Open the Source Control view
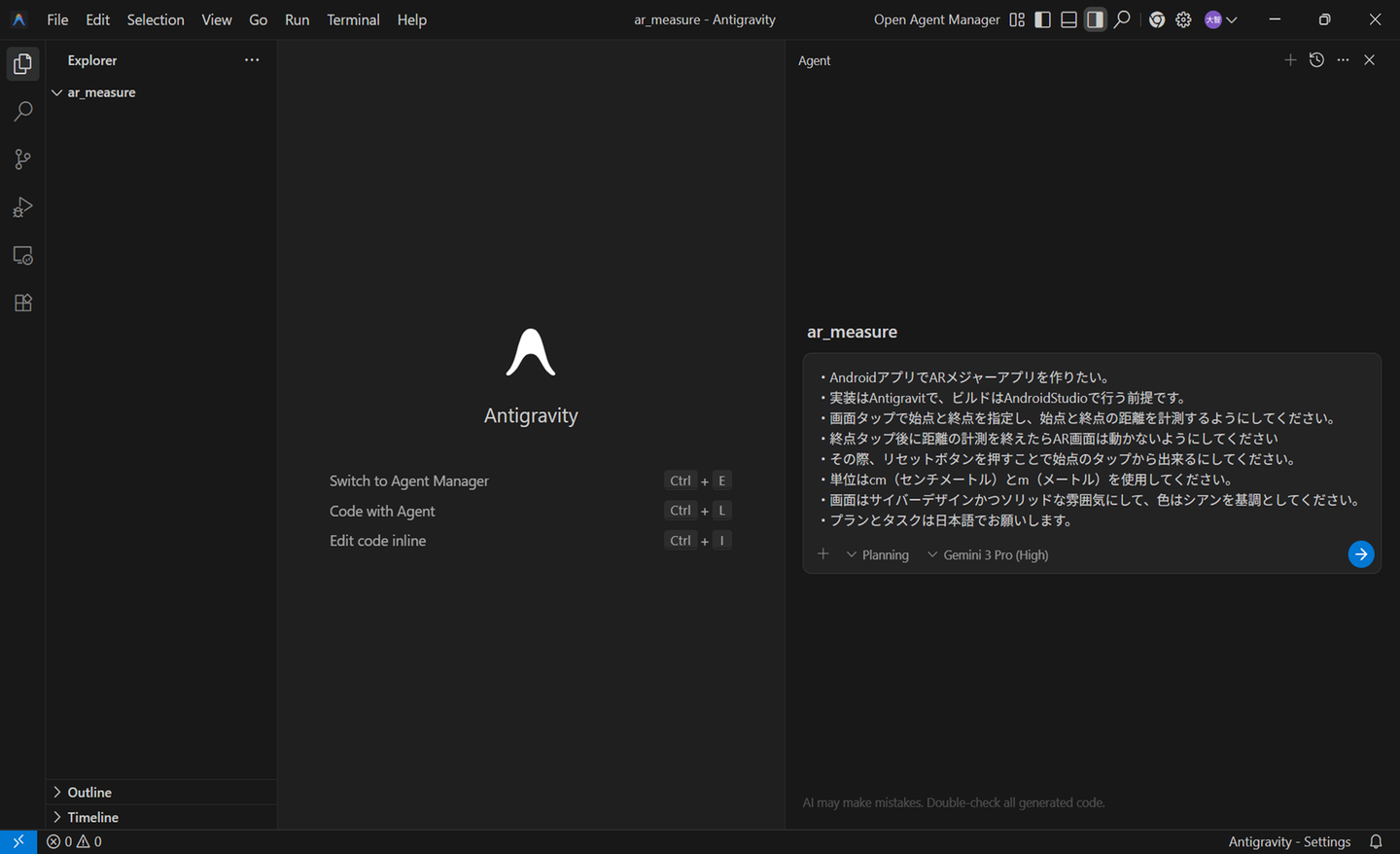1400x854 pixels. tap(22, 160)
